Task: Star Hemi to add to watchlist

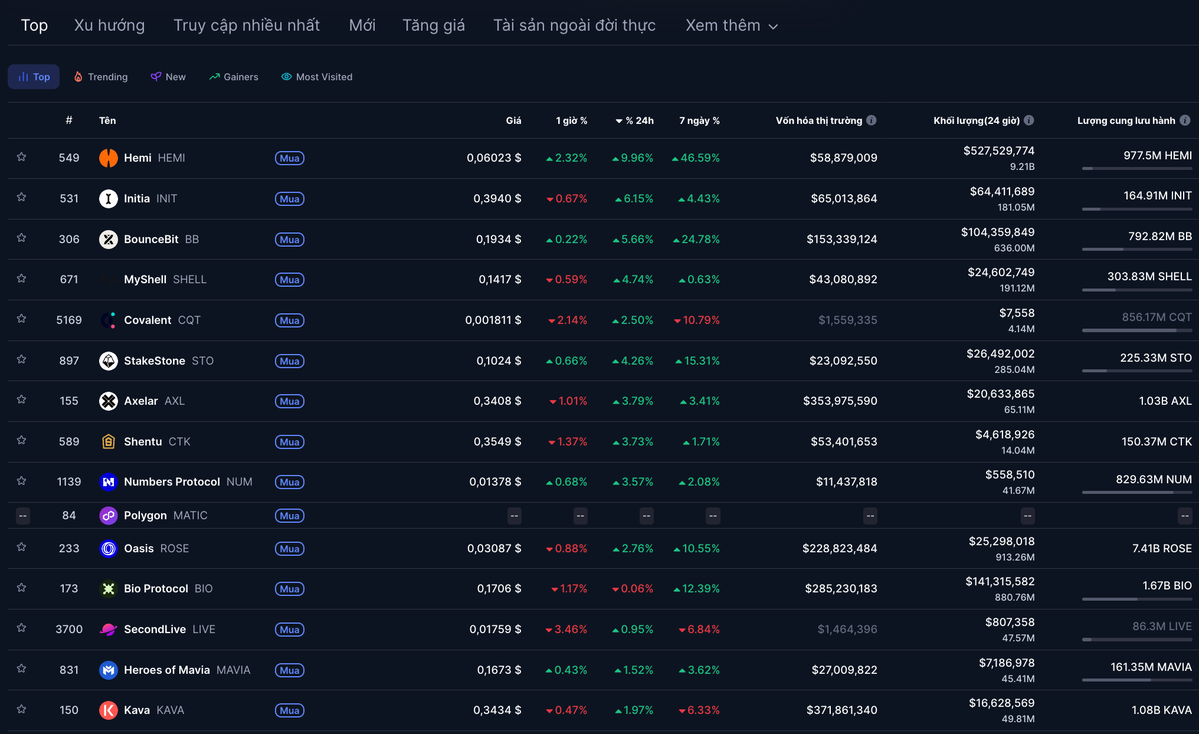Action: pos(21,157)
